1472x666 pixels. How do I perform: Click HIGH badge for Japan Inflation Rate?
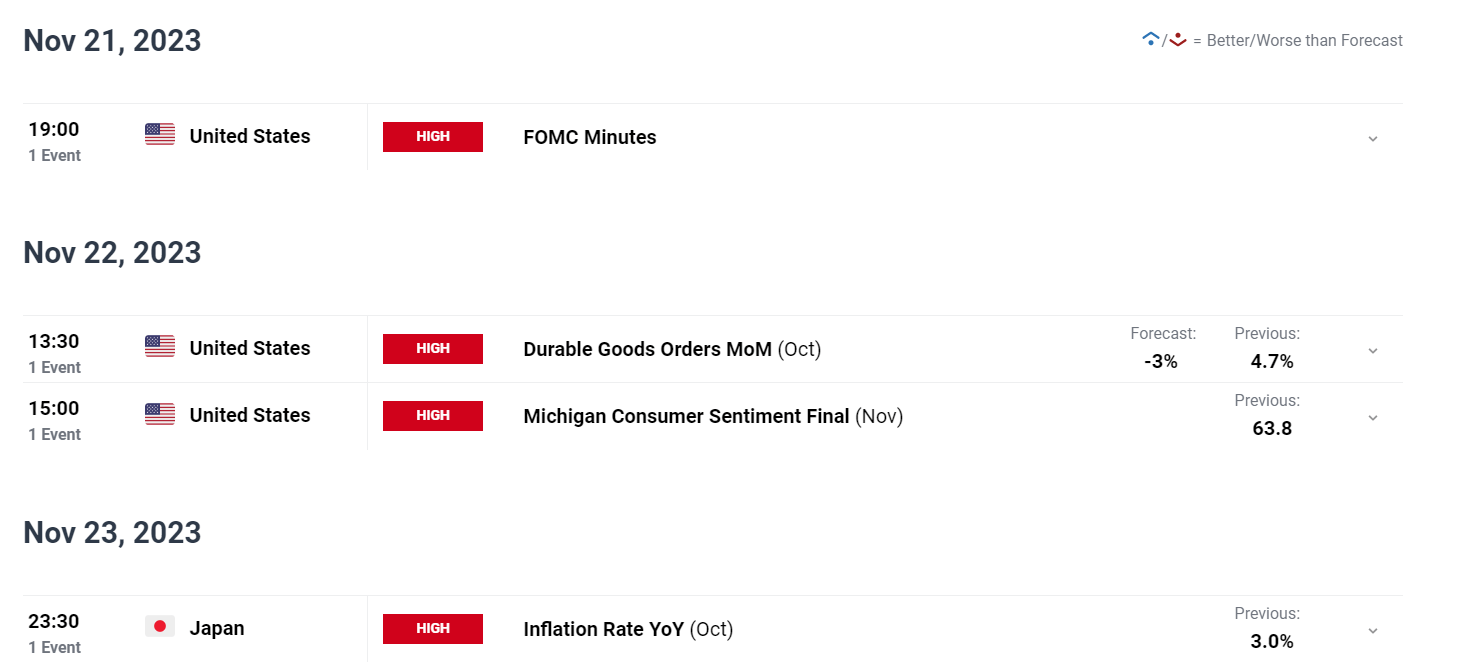433,629
